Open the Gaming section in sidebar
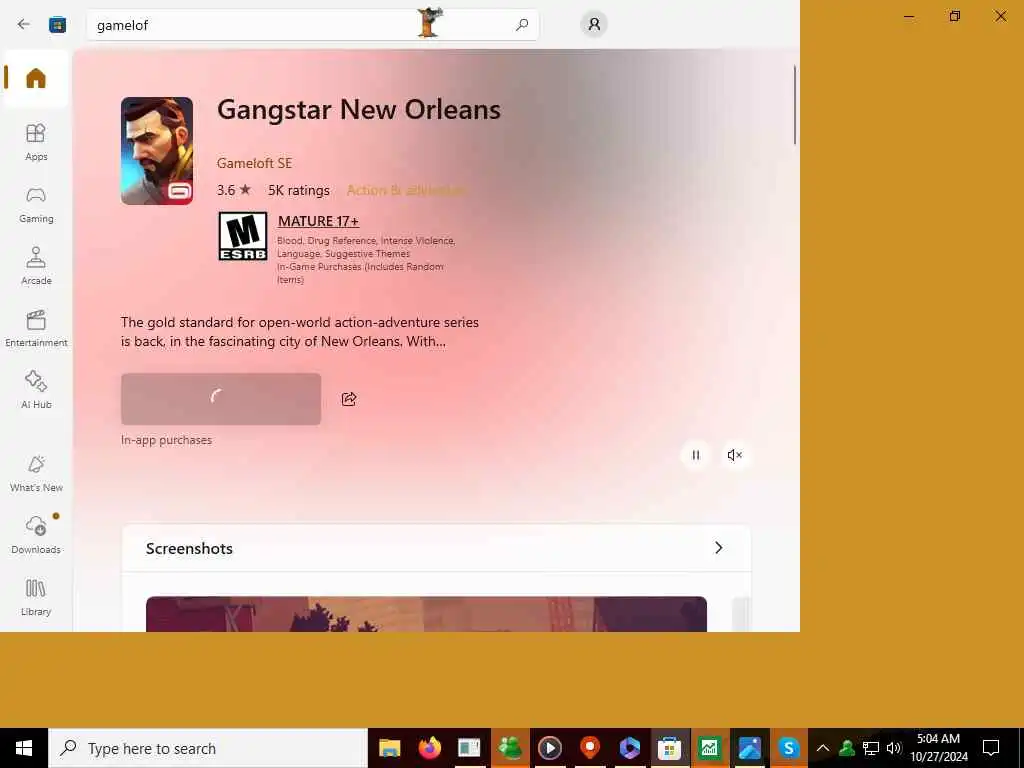The image size is (1024, 768). pyautogui.click(x=36, y=204)
